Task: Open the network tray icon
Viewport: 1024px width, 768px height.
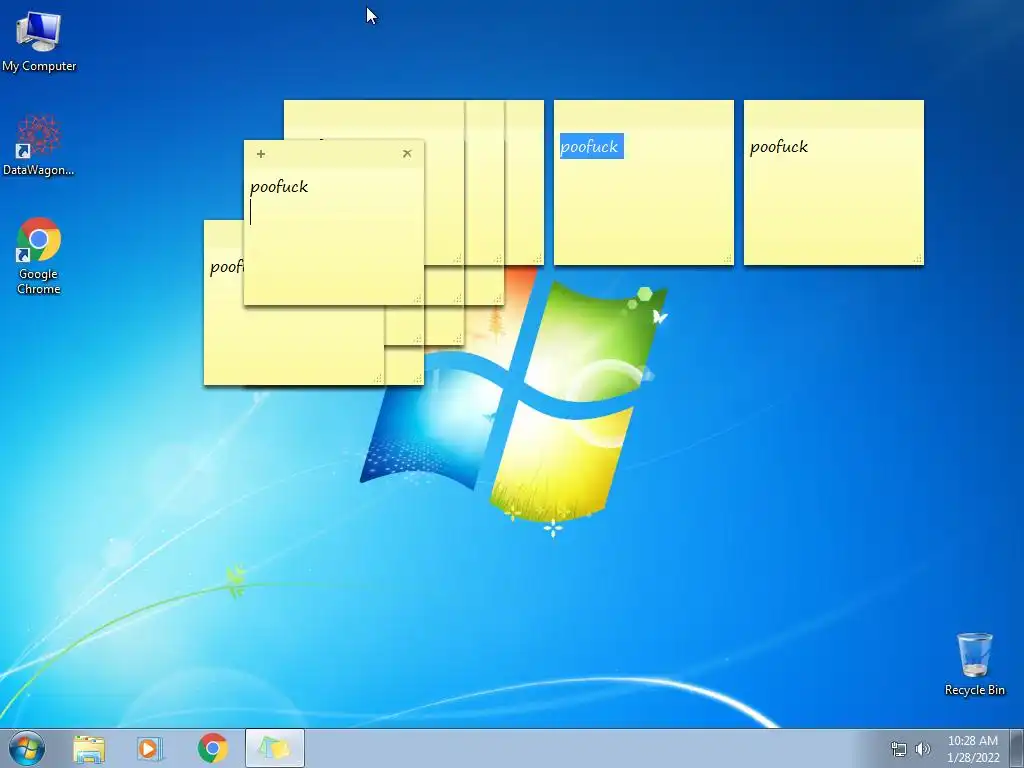Action: pyautogui.click(x=899, y=749)
